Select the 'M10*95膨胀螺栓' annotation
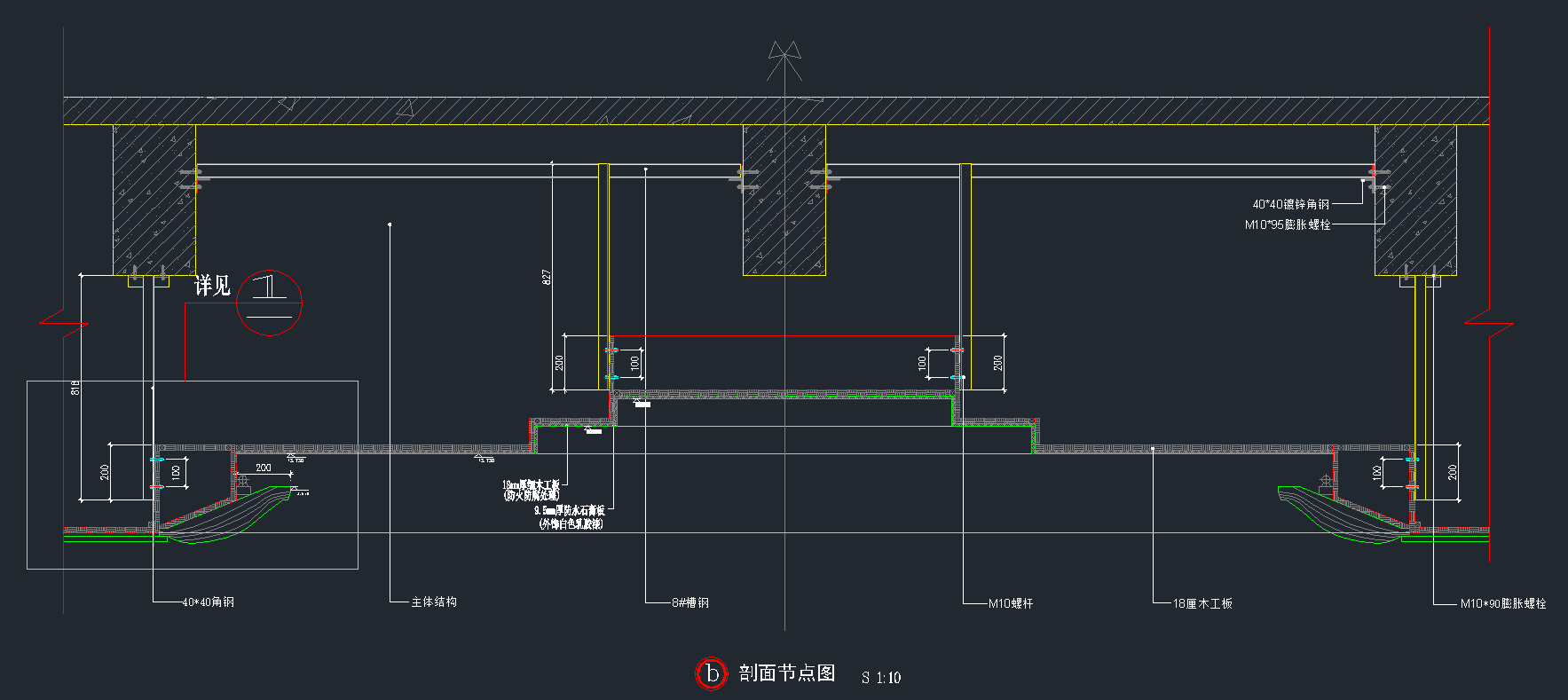Viewport: 1568px width, 700px height. (1288, 224)
